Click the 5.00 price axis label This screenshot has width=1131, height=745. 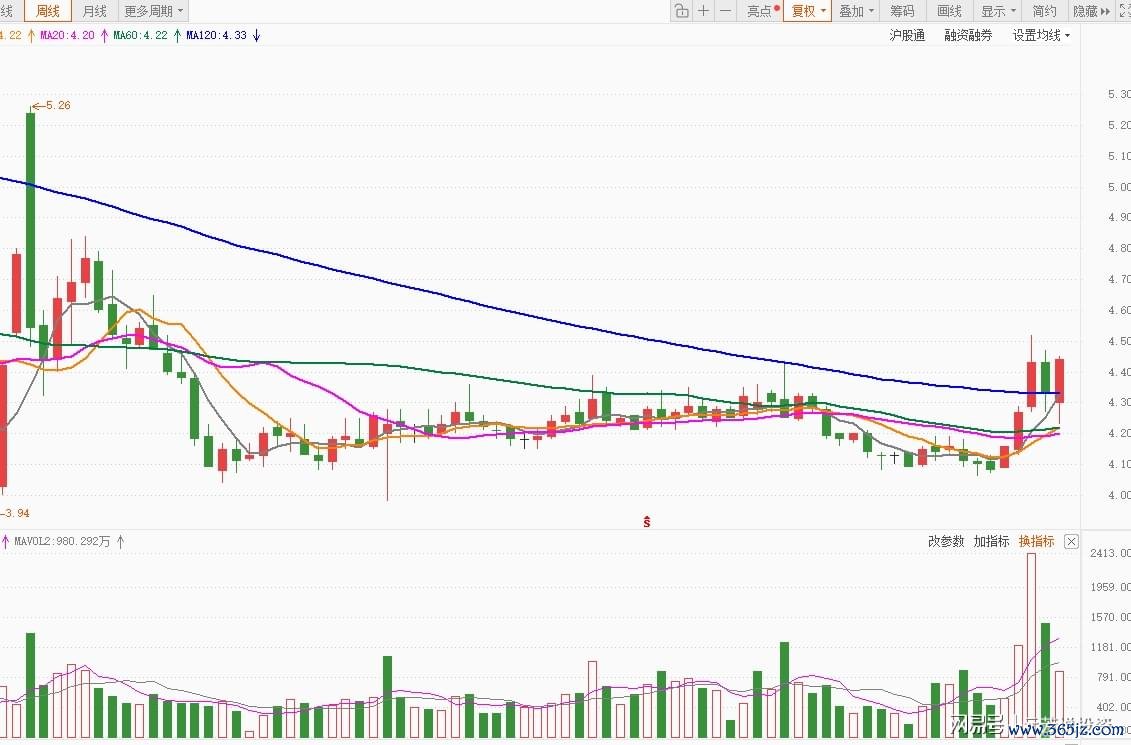click(1119, 187)
